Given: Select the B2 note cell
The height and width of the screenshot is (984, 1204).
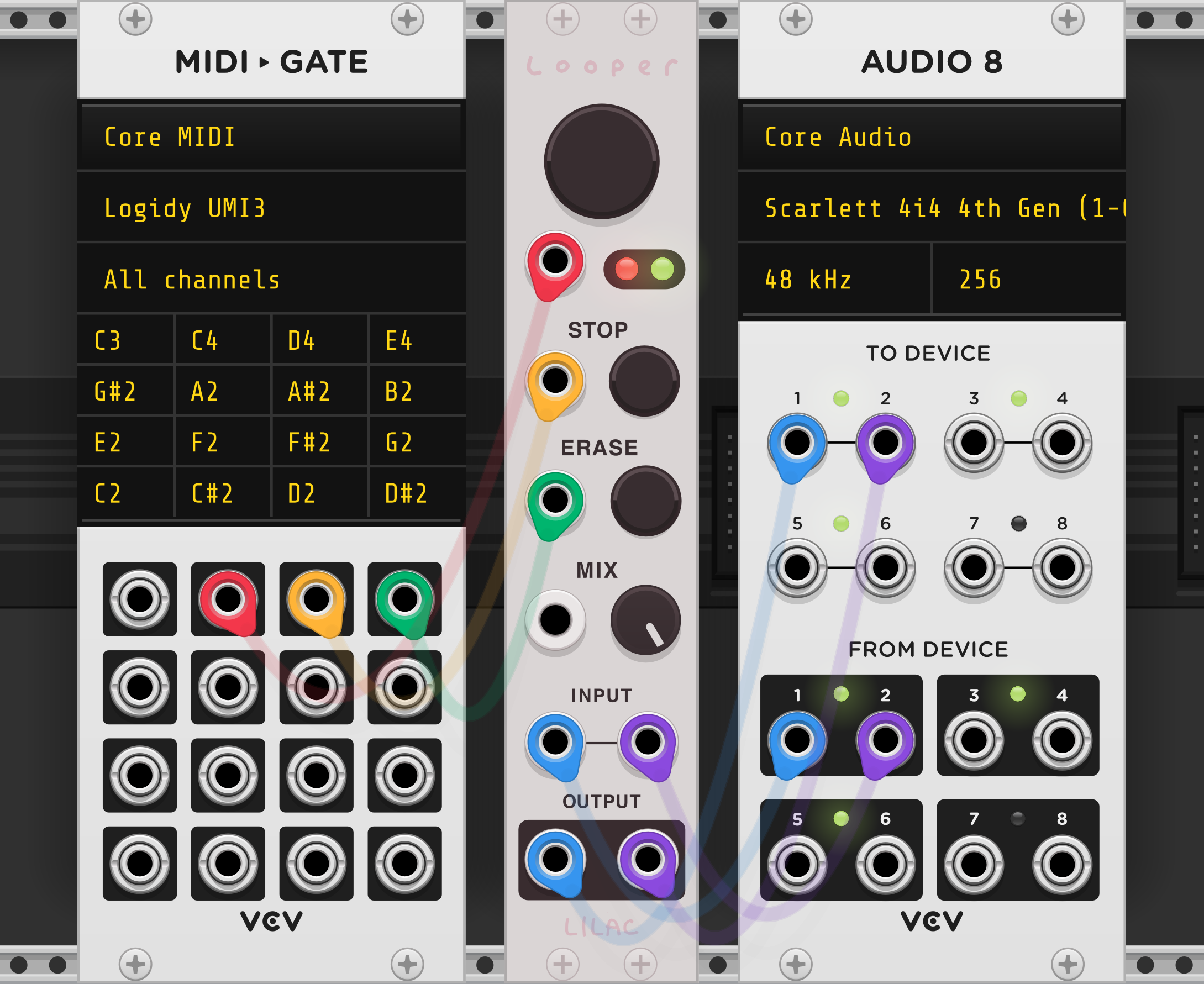Looking at the screenshot, I should 417,391.
